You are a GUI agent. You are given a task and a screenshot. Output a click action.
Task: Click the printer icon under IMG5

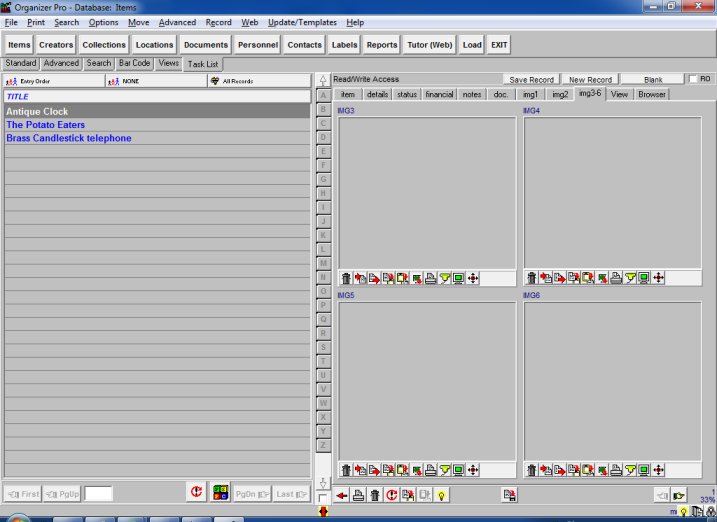pyautogui.click(x=430, y=469)
